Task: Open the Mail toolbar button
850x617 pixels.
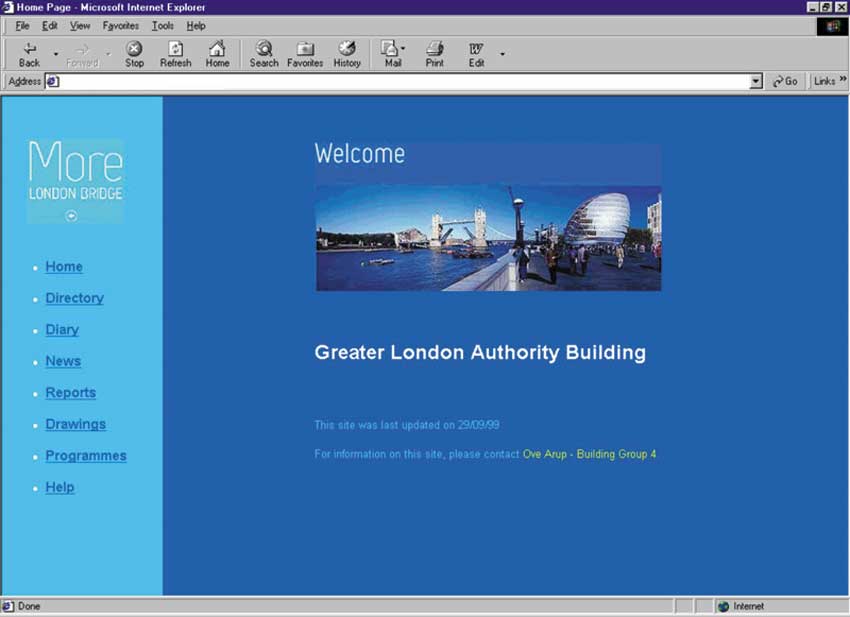Action: (x=392, y=54)
